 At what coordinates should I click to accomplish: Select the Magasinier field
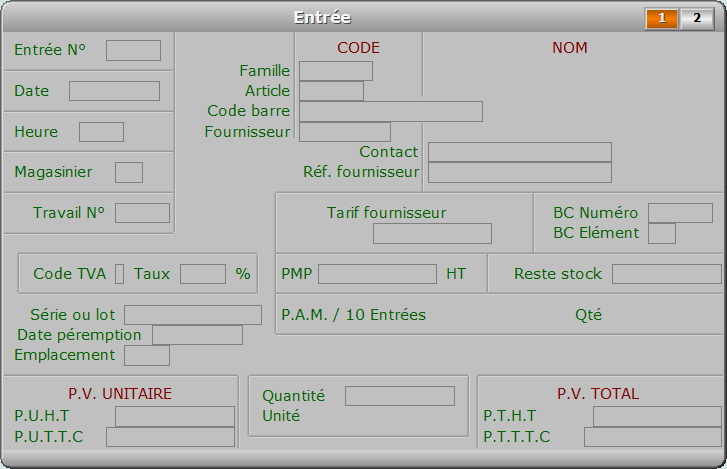coord(129,172)
